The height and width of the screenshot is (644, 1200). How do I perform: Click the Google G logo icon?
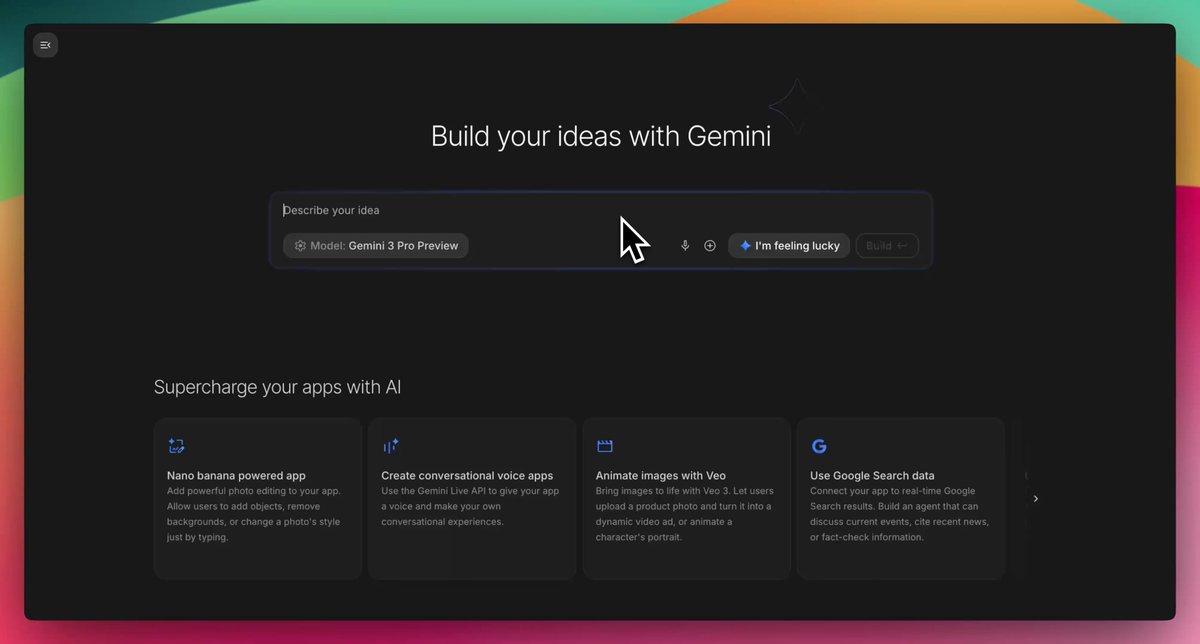point(819,446)
